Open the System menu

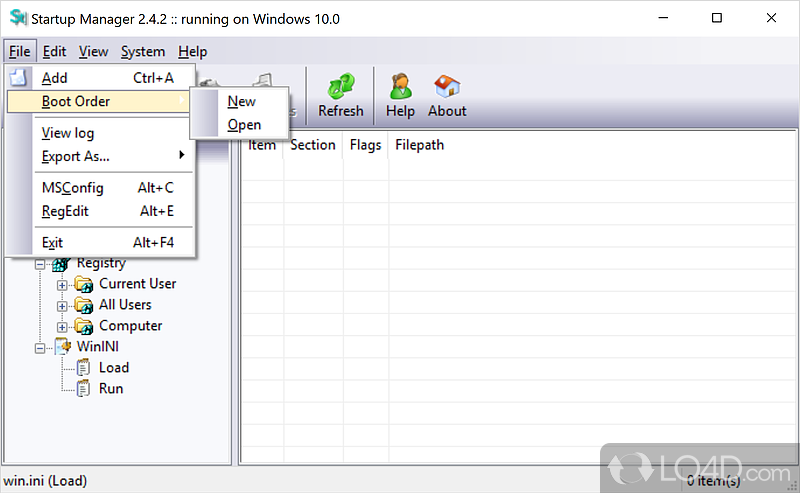click(143, 52)
